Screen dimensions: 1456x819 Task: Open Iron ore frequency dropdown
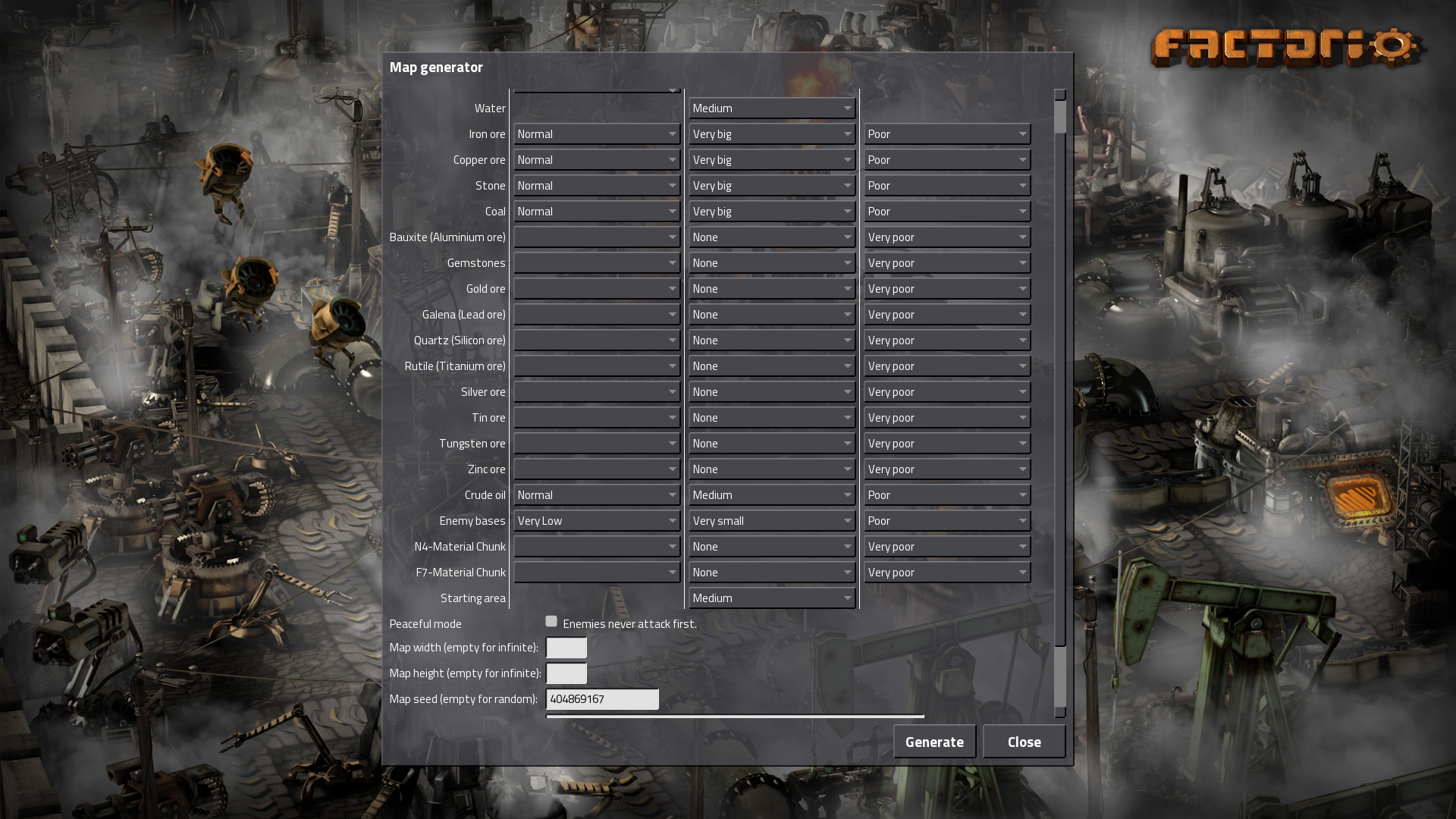pos(597,134)
